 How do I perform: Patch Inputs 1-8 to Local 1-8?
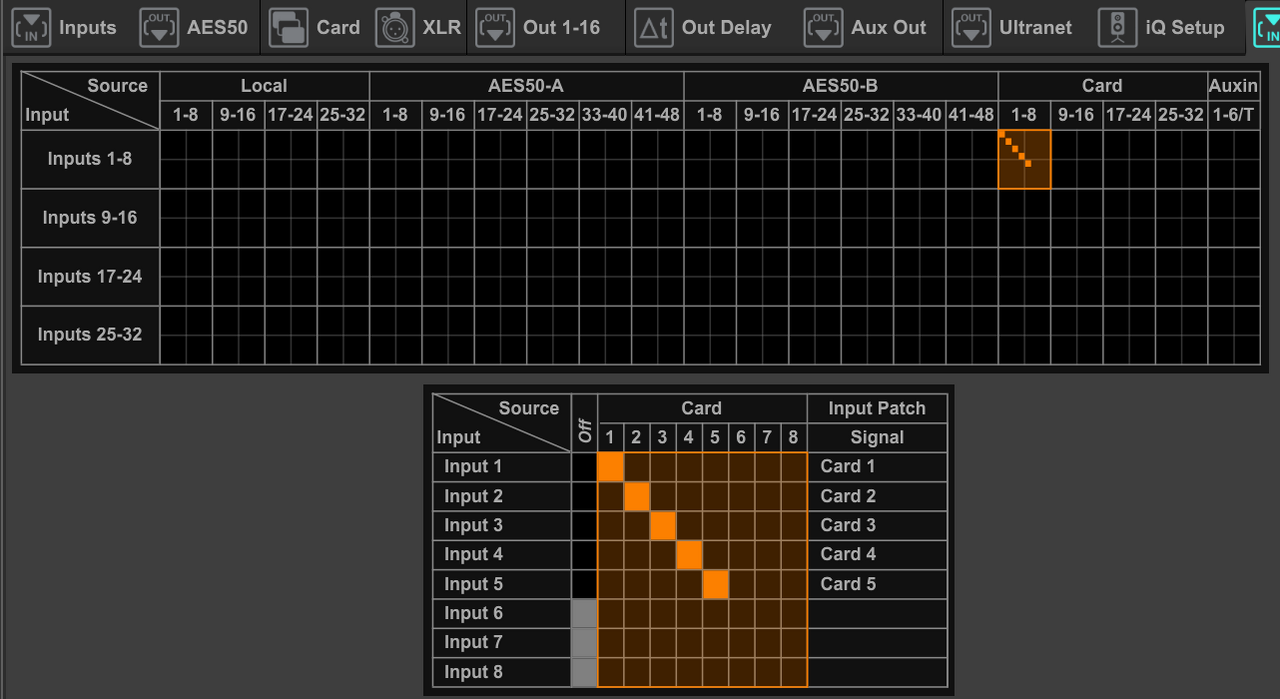point(186,159)
